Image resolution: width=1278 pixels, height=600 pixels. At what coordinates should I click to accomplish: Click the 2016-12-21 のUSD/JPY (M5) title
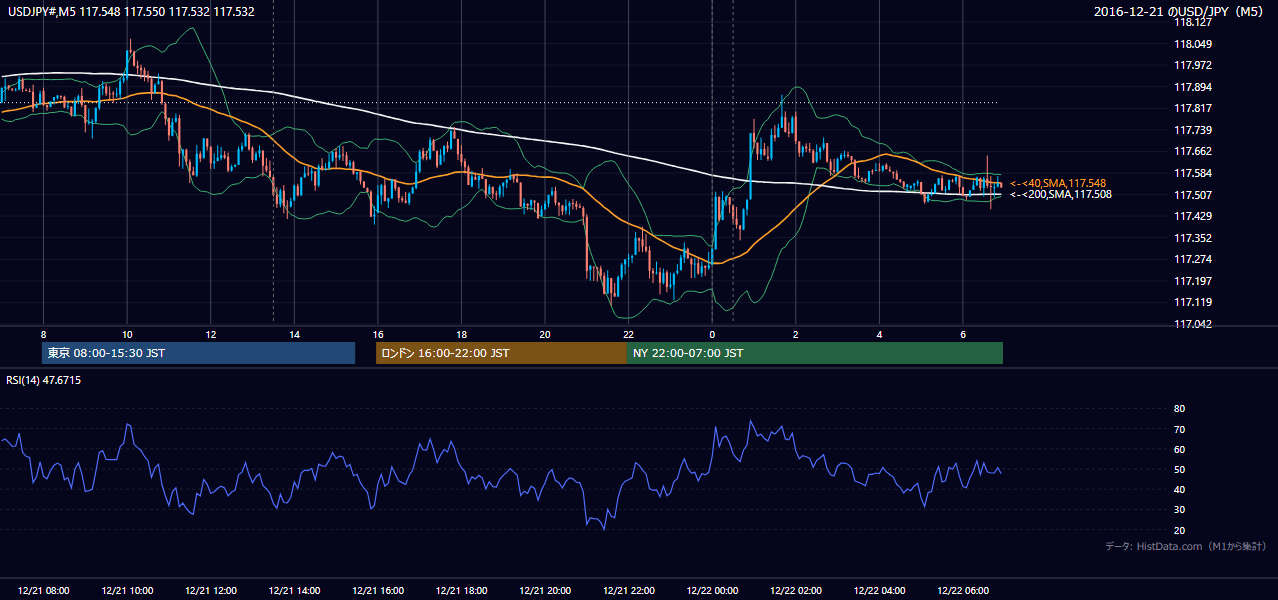[1181, 12]
